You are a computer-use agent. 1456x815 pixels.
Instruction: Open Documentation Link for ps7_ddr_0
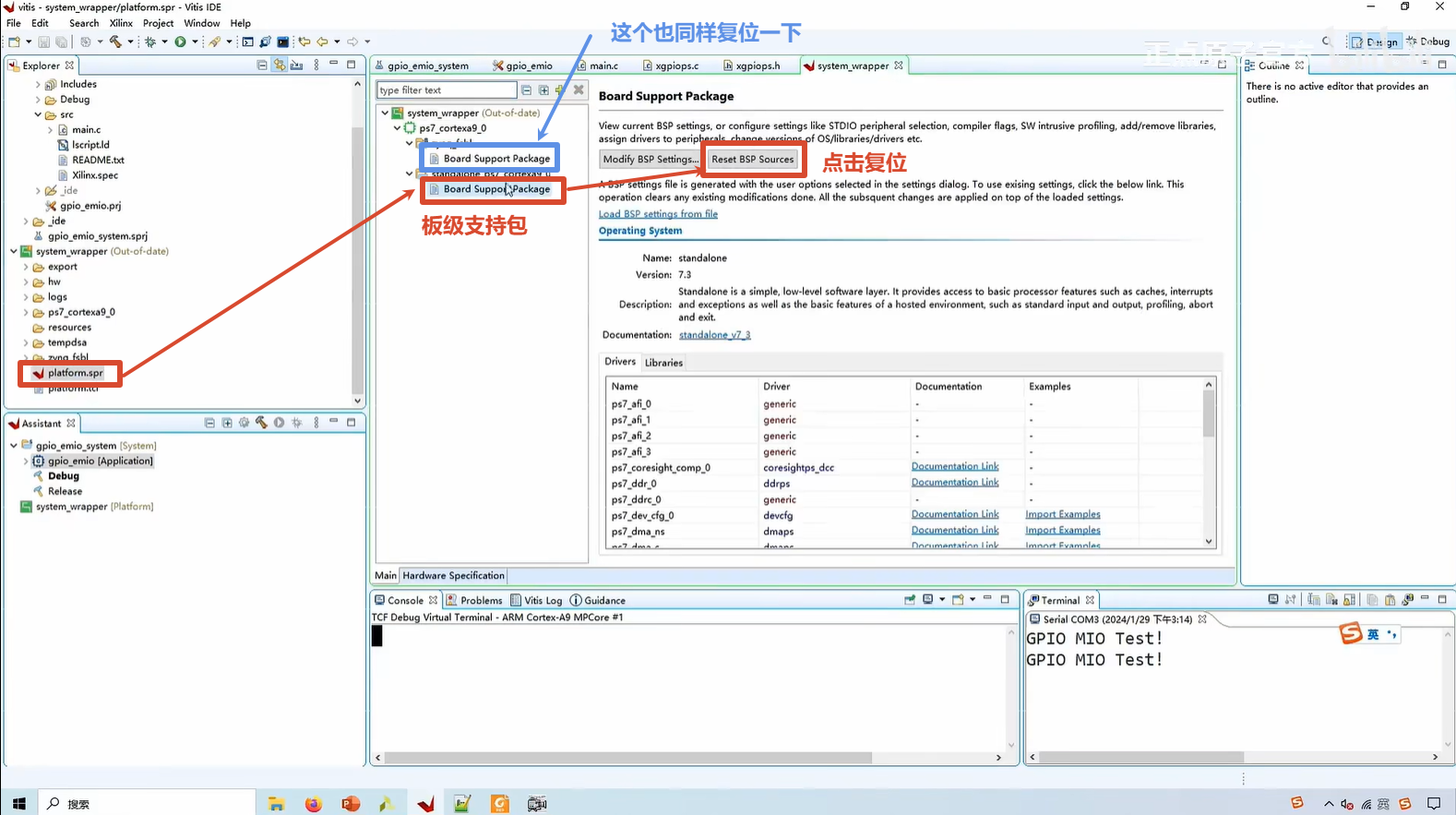(x=955, y=483)
